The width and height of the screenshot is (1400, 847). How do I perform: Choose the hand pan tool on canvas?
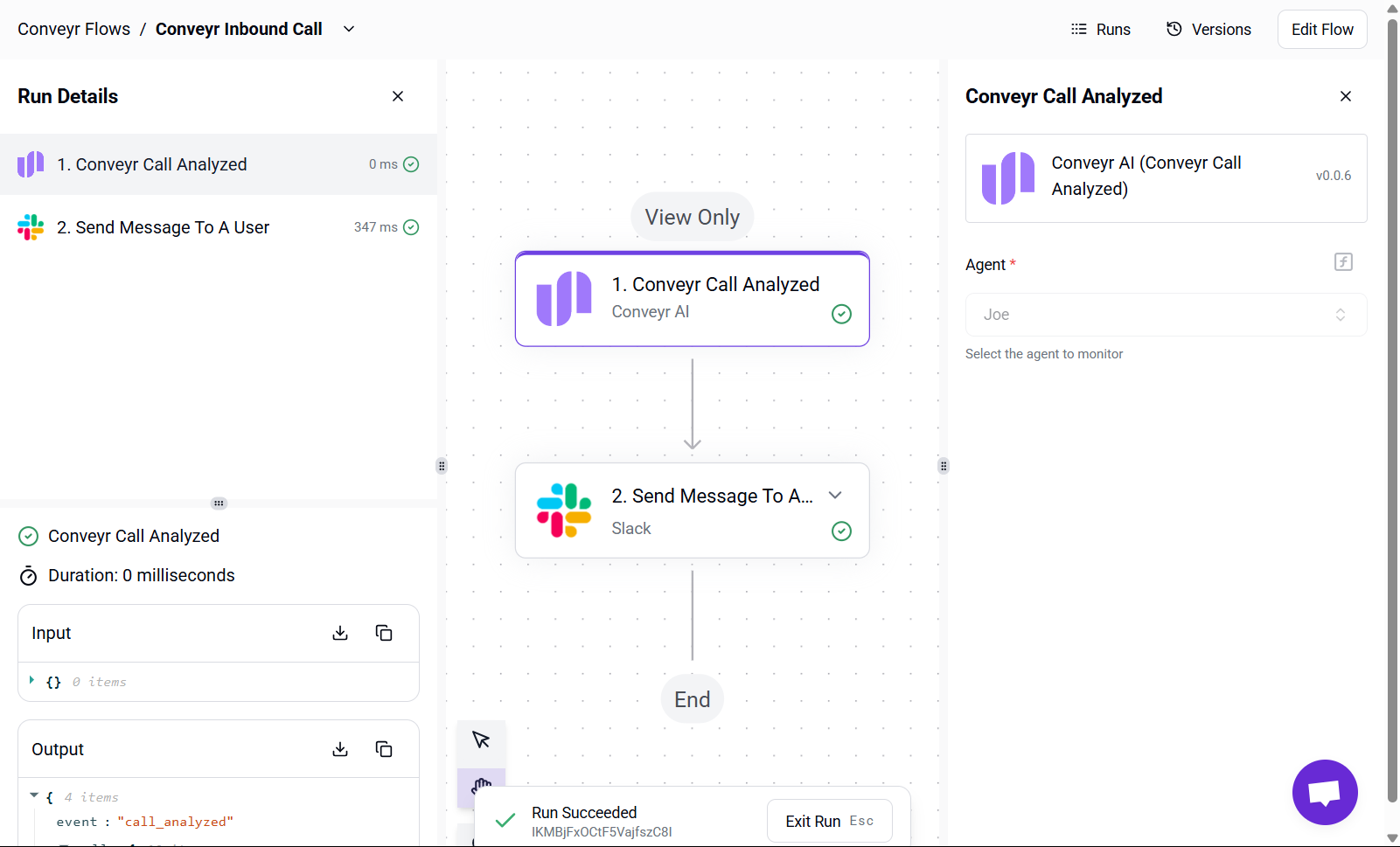click(x=481, y=787)
